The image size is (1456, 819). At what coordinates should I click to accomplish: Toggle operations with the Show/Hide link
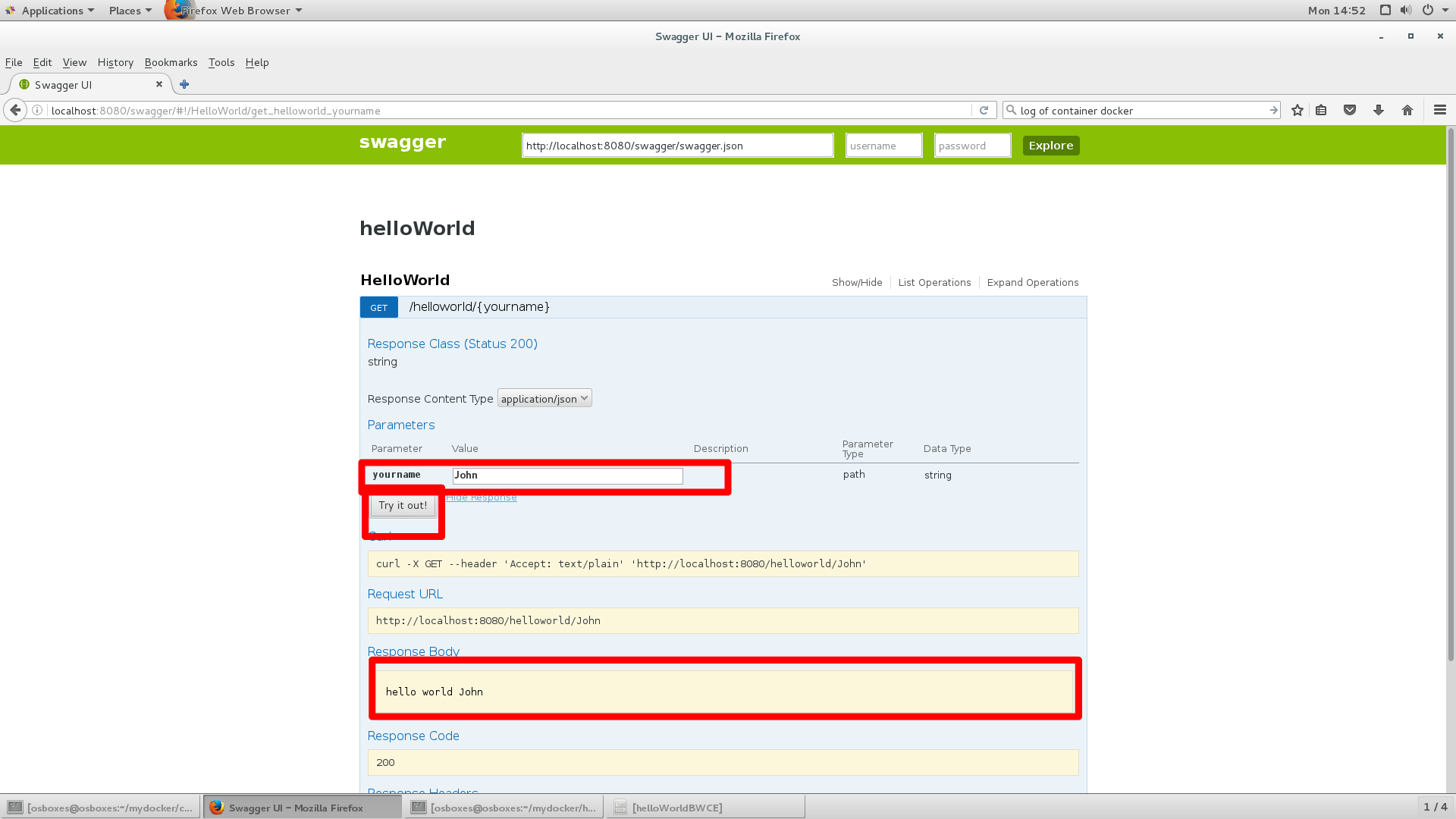click(857, 282)
